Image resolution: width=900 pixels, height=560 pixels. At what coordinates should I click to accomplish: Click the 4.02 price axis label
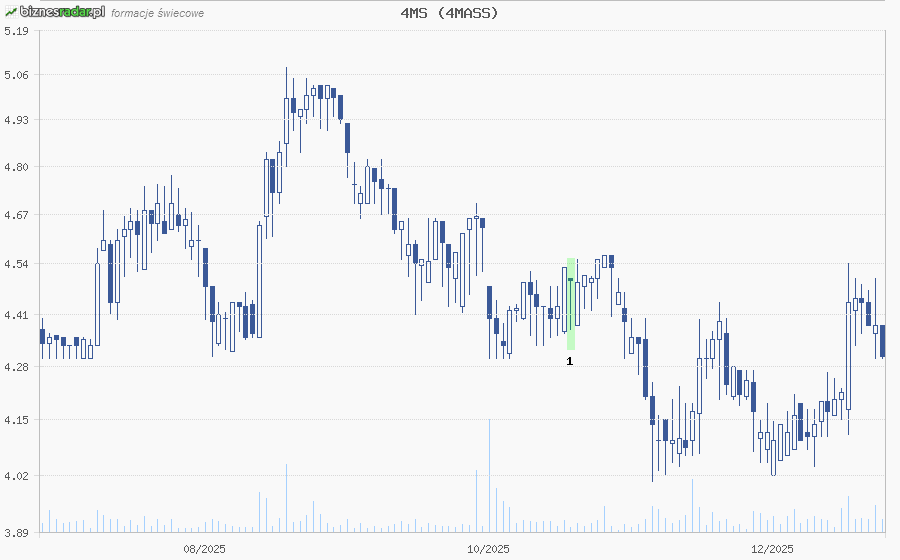[15, 476]
